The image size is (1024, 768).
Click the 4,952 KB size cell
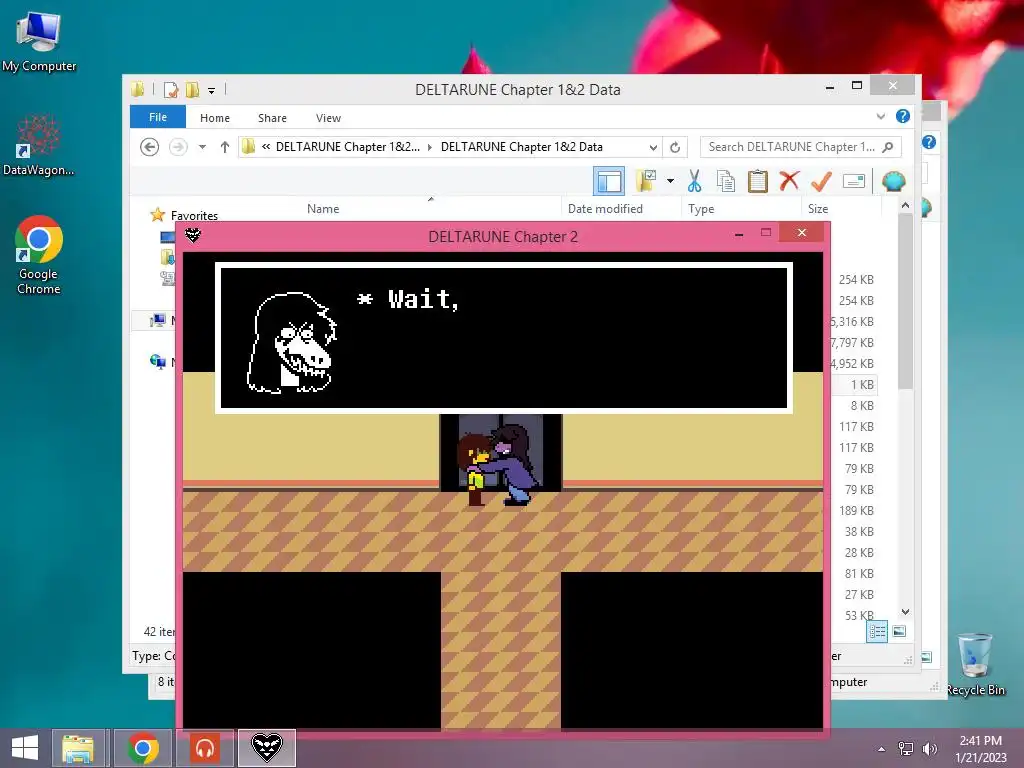tap(852, 364)
